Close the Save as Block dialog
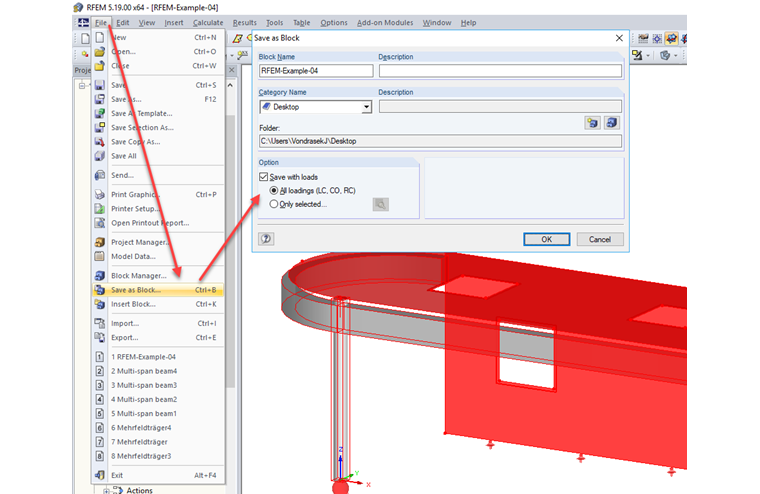This screenshot has width=760, height=494. click(619, 38)
